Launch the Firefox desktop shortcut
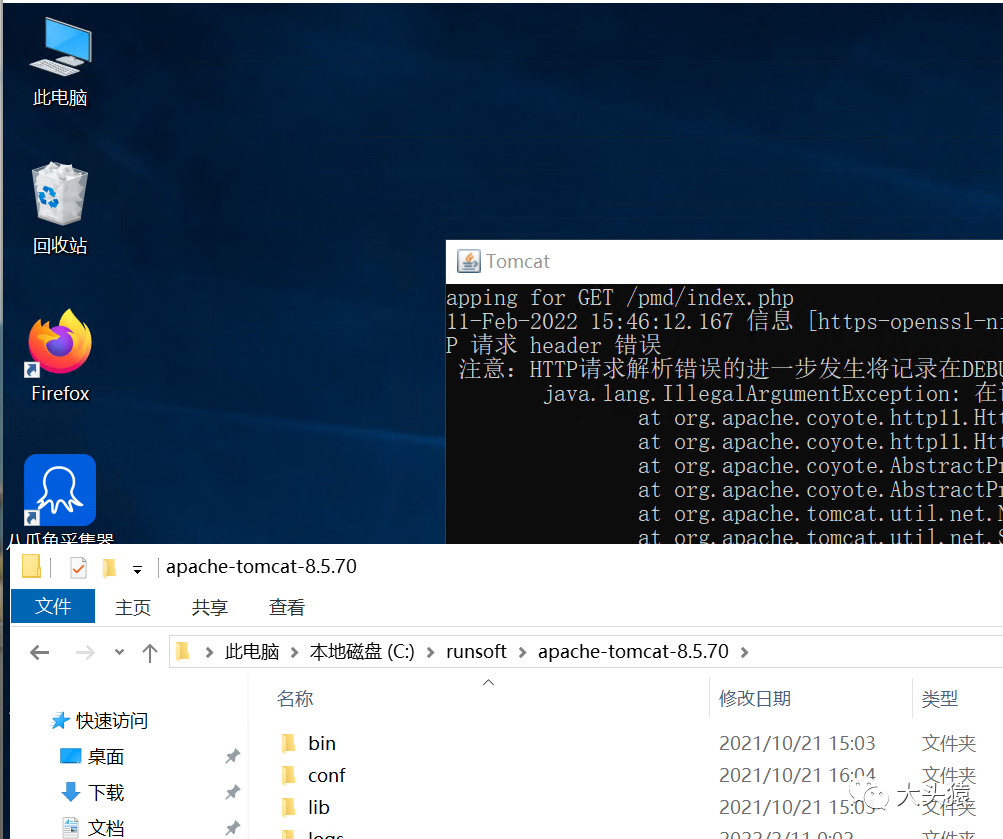 tap(60, 356)
